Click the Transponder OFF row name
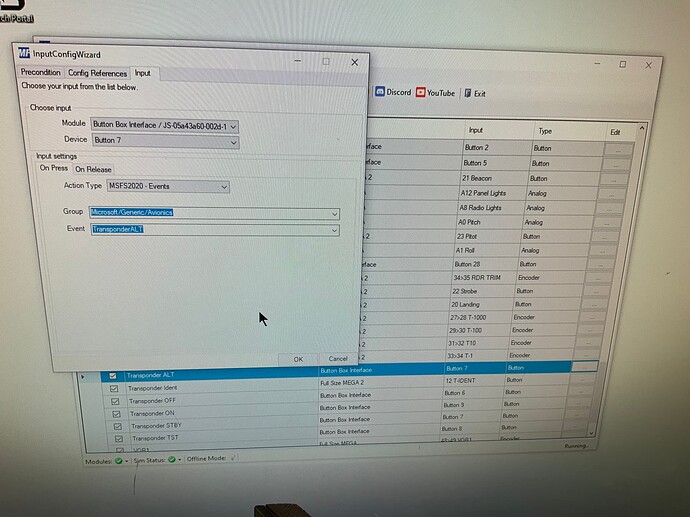This screenshot has width=690, height=517. (152, 401)
